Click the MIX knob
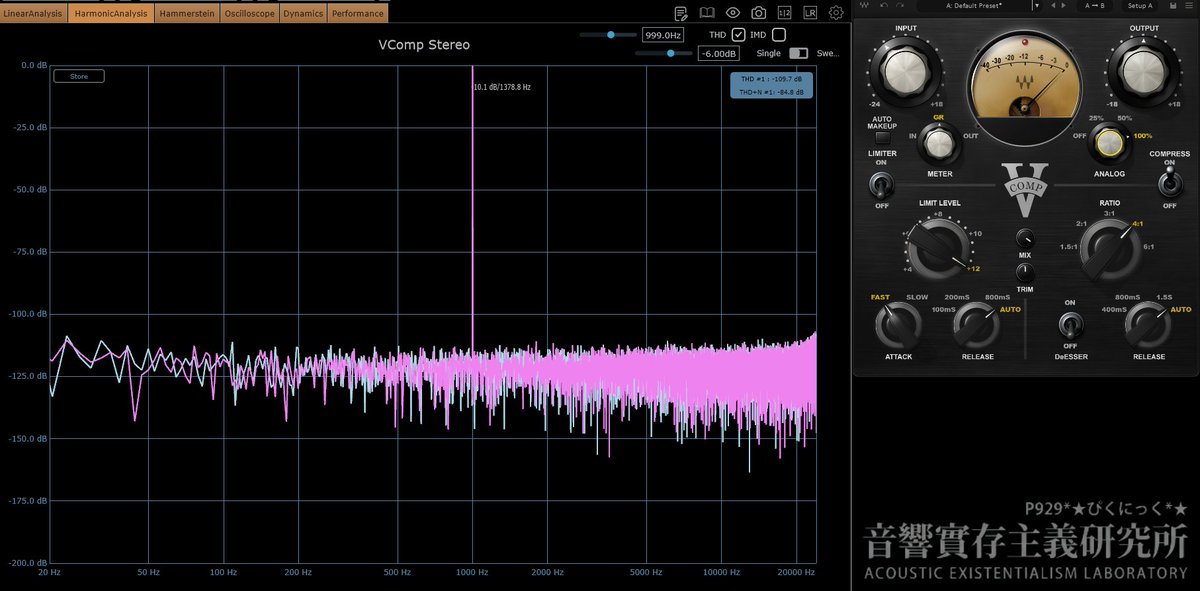This screenshot has width=1200, height=591. 1025,238
